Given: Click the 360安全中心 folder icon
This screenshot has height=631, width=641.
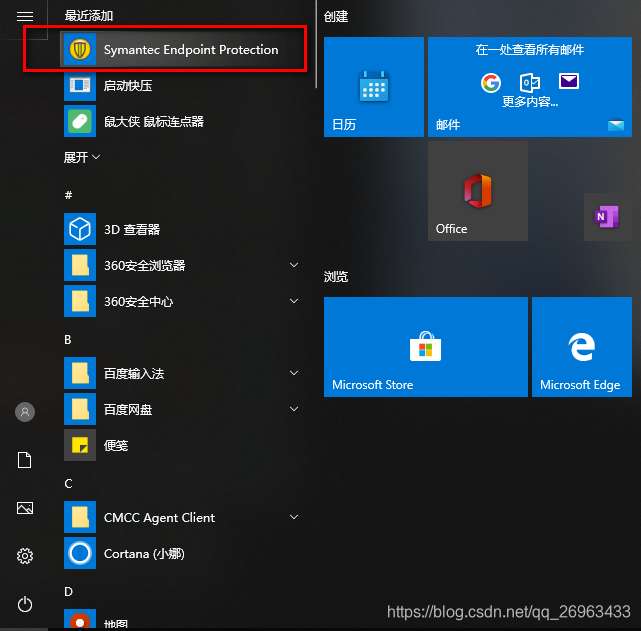Looking at the screenshot, I should 80,301.
